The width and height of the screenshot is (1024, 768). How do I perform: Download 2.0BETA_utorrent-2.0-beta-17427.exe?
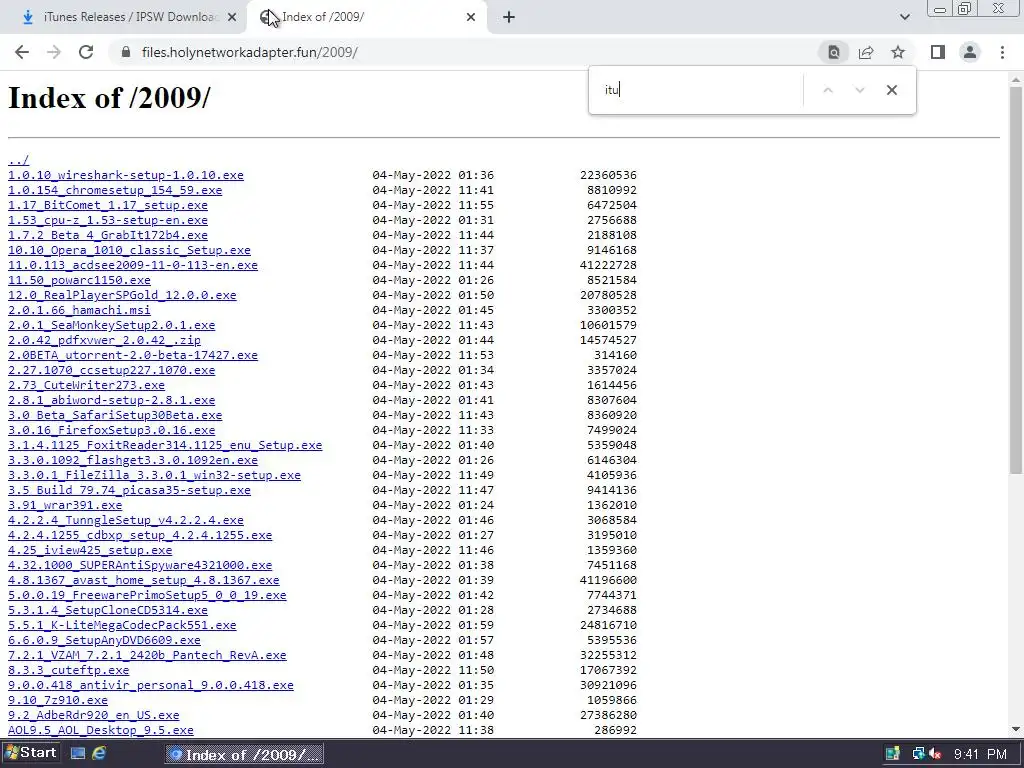point(133,355)
